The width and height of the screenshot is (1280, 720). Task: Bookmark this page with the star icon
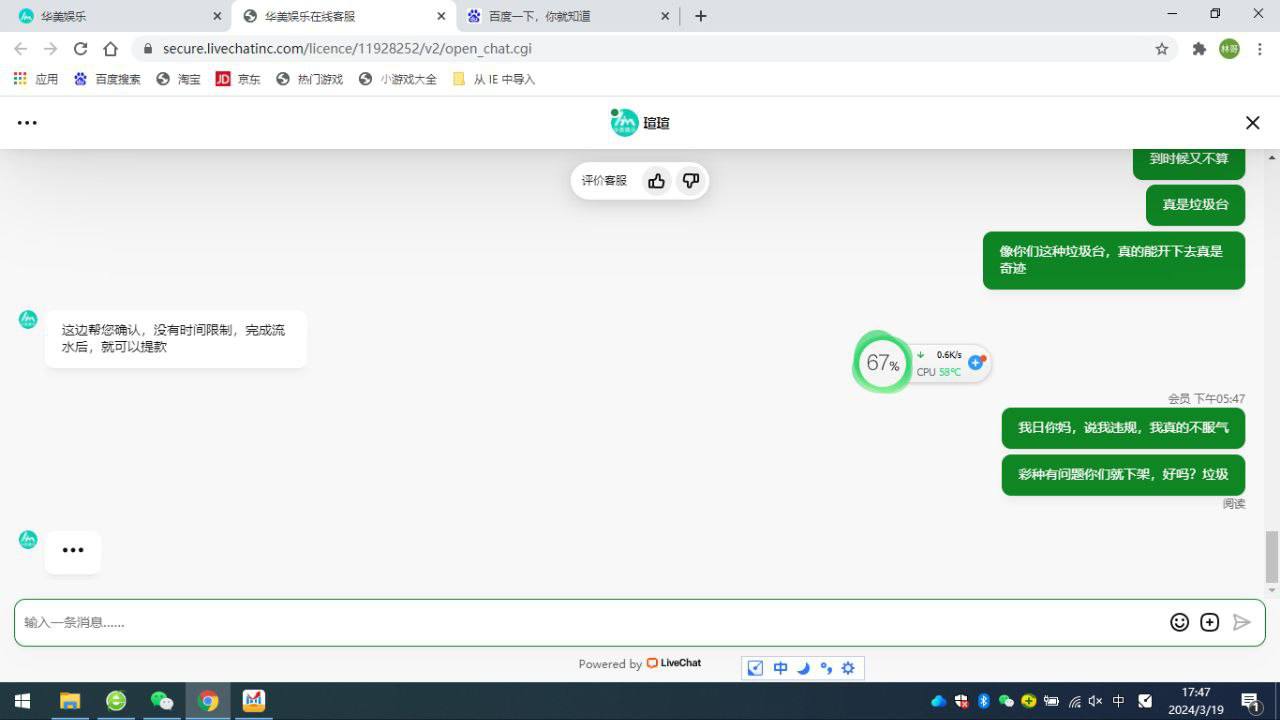click(1161, 49)
